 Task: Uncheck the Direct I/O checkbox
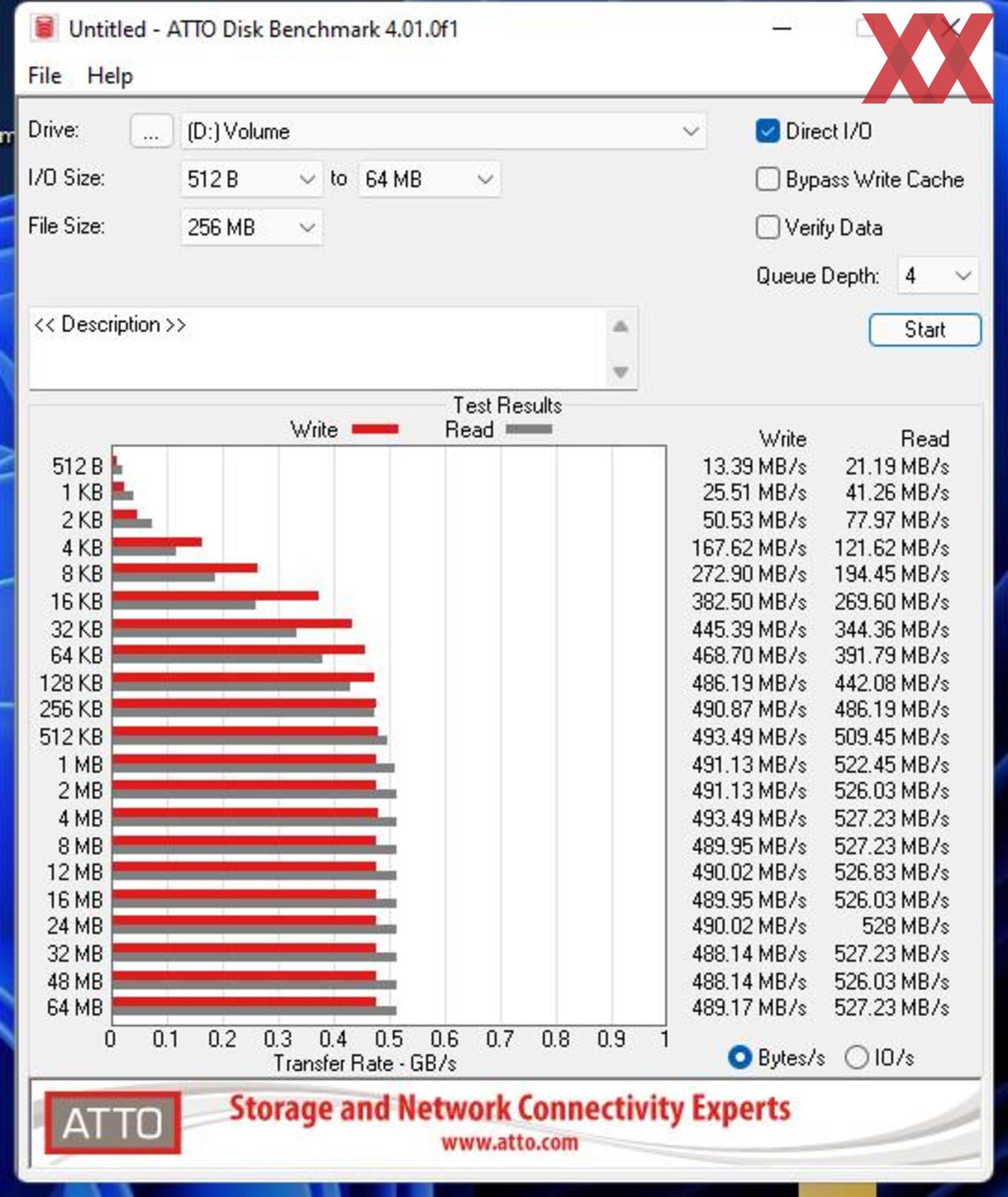[767, 131]
